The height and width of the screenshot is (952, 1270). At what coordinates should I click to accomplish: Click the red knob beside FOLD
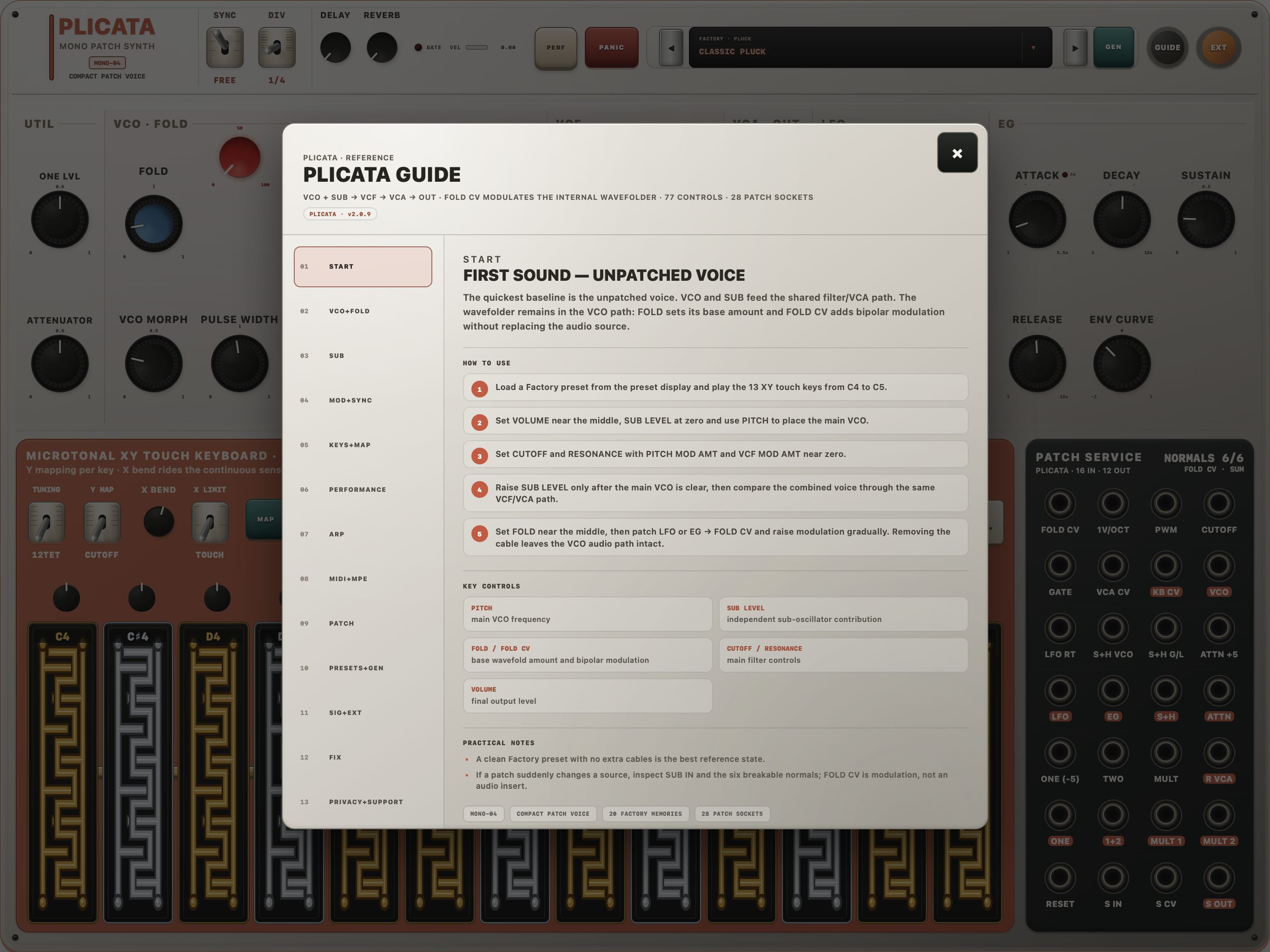239,157
